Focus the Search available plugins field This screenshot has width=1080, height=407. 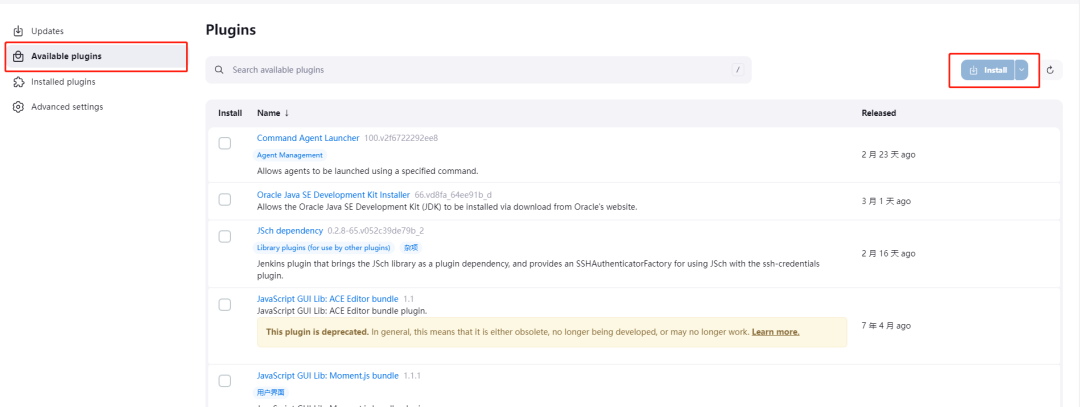[x=478, y=70]
